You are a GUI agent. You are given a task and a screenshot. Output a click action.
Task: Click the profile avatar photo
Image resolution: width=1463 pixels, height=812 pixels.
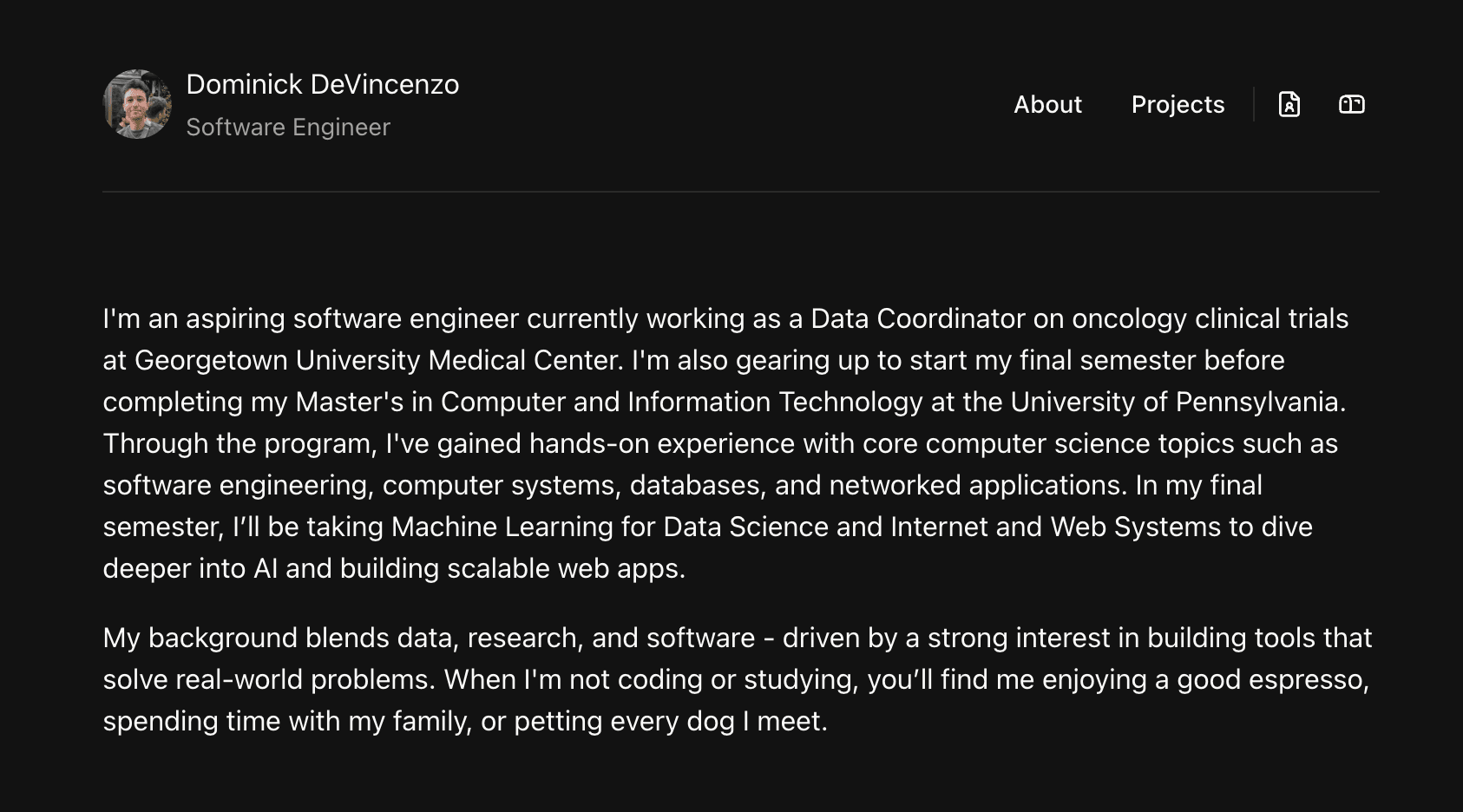(137, 104)
